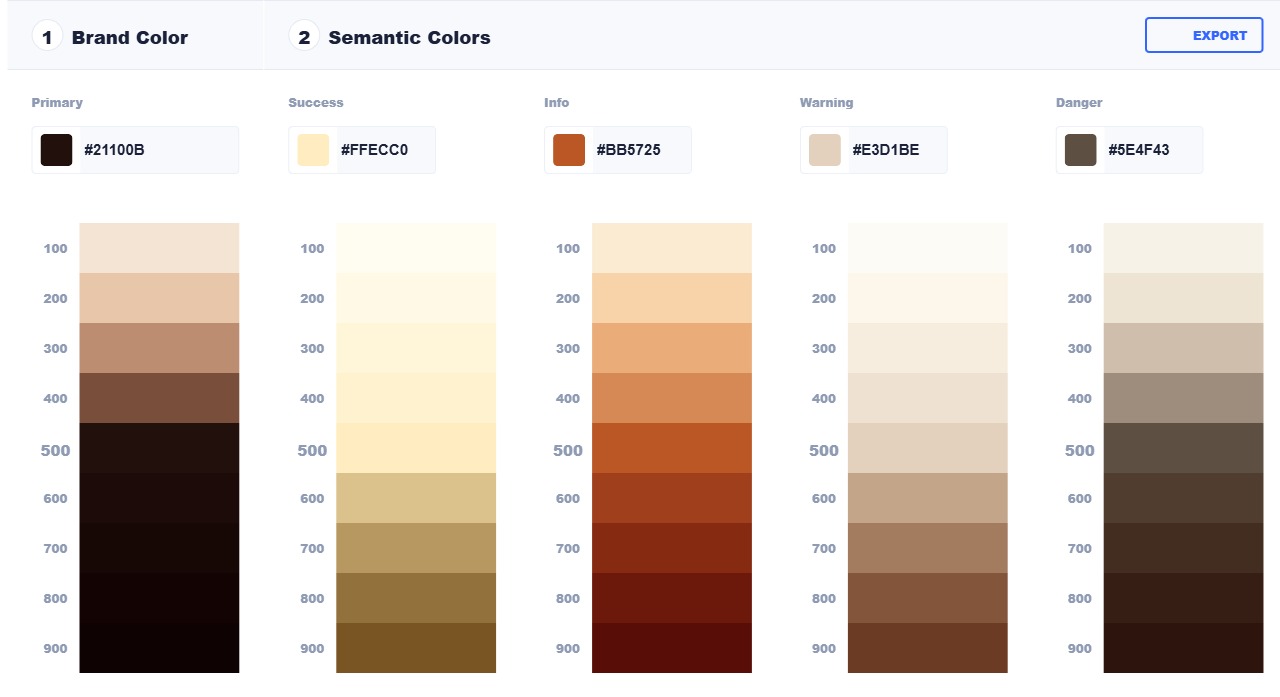Select shade 500 in the Primary column
The width and height of the screenshot is (1280, 697).
coord(159,448)
